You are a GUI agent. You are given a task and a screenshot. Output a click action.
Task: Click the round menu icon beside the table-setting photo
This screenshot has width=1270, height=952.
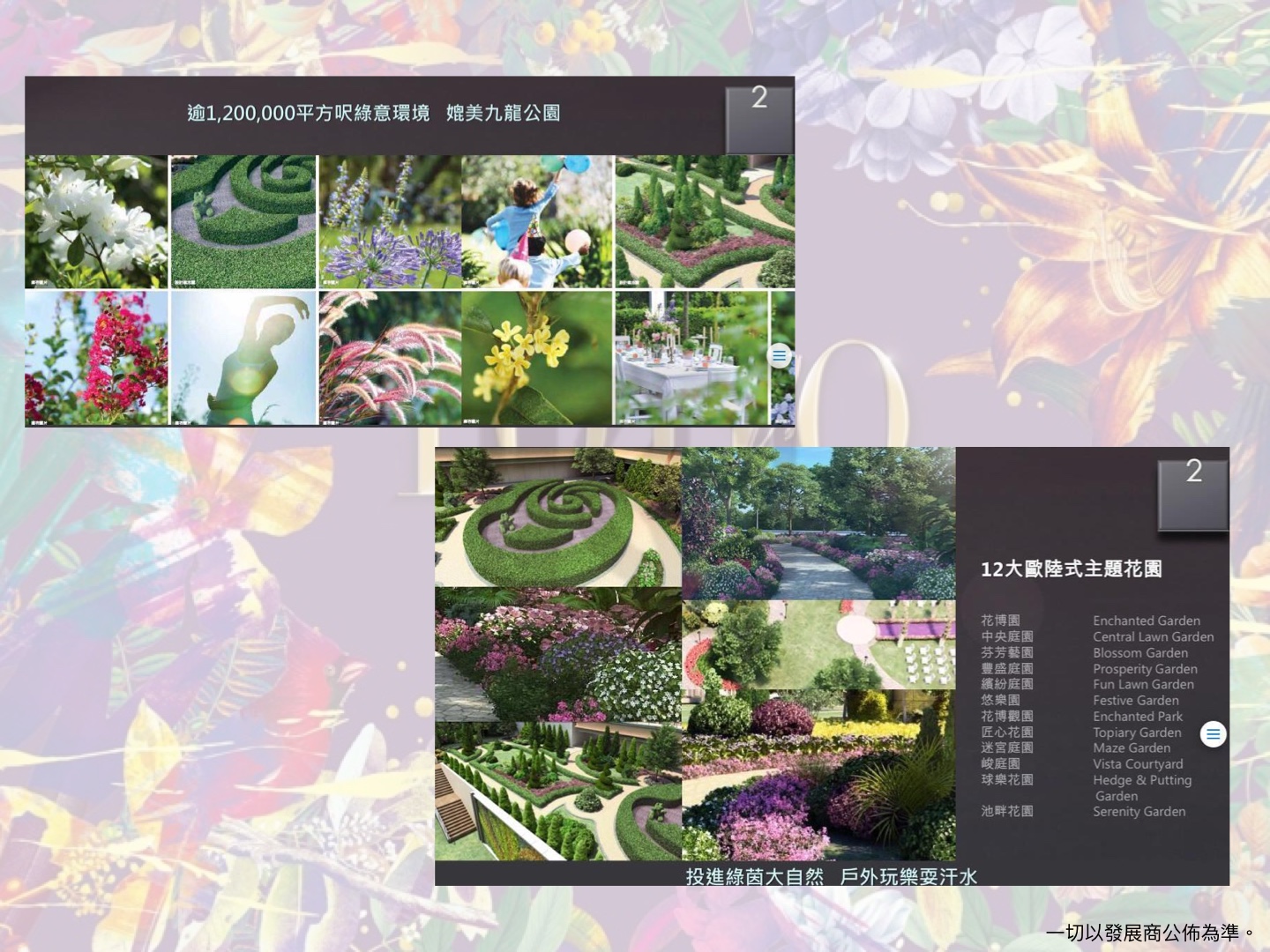779,356
